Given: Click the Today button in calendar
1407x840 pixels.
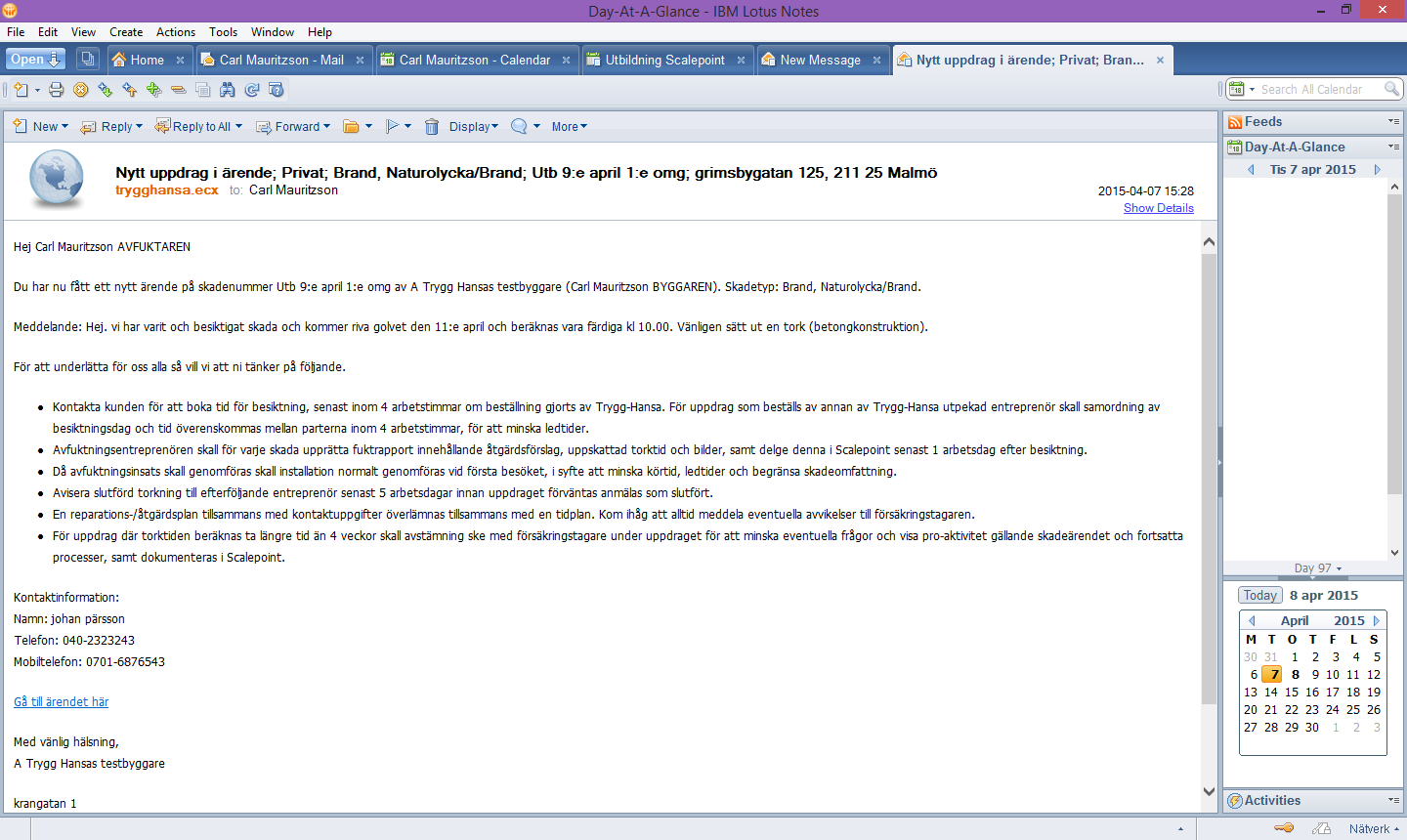Looking at the screenshot, I should pyautogui.click(x=1259, y=596).
